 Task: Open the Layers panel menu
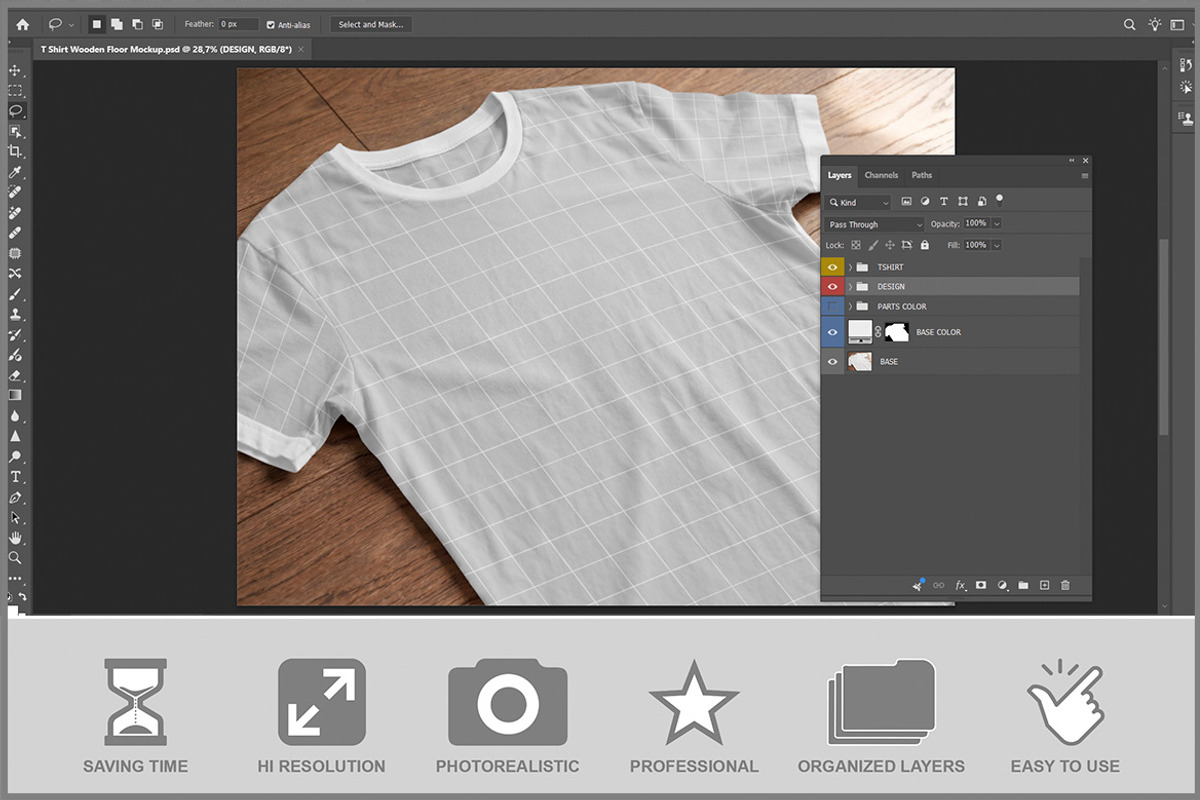[x=1085, y=176]
